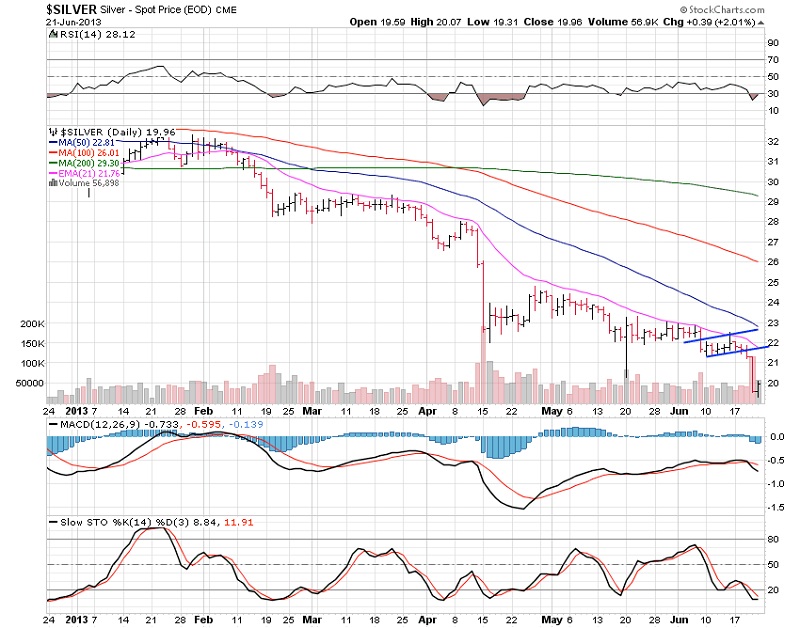Click the red 11.91 stochastic %D value
Viewport: 800px width, 628px height.
pyautogui.click(x=239, y=522)
